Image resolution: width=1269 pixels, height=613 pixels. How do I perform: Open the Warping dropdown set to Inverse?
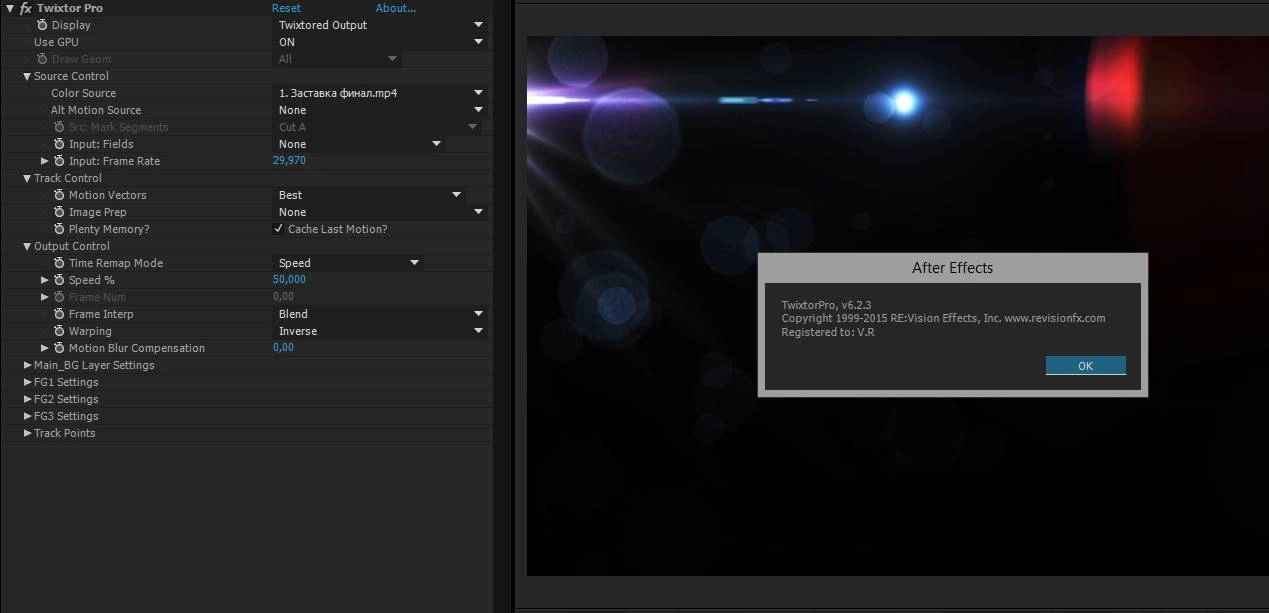(381, 331)
